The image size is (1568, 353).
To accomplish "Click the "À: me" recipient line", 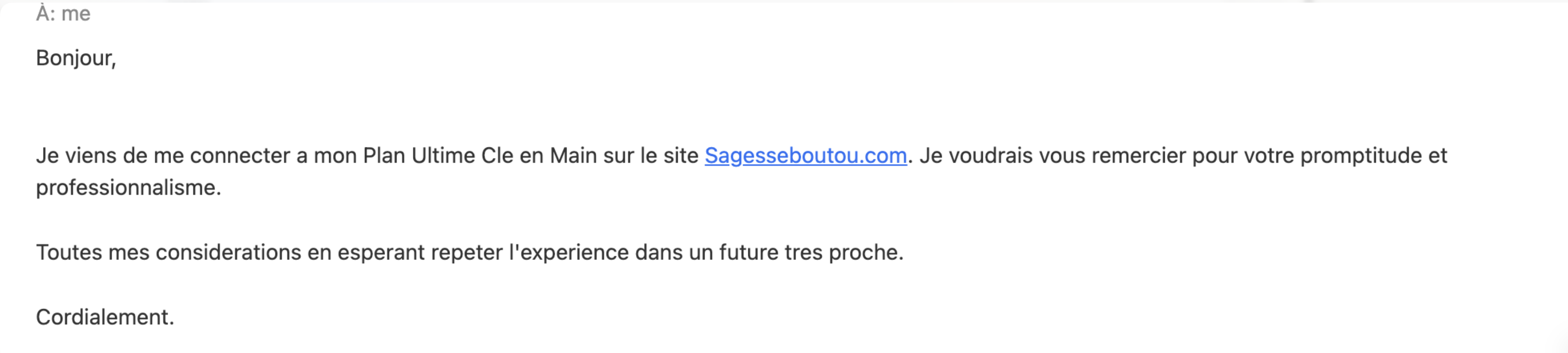I will [63, 14].
